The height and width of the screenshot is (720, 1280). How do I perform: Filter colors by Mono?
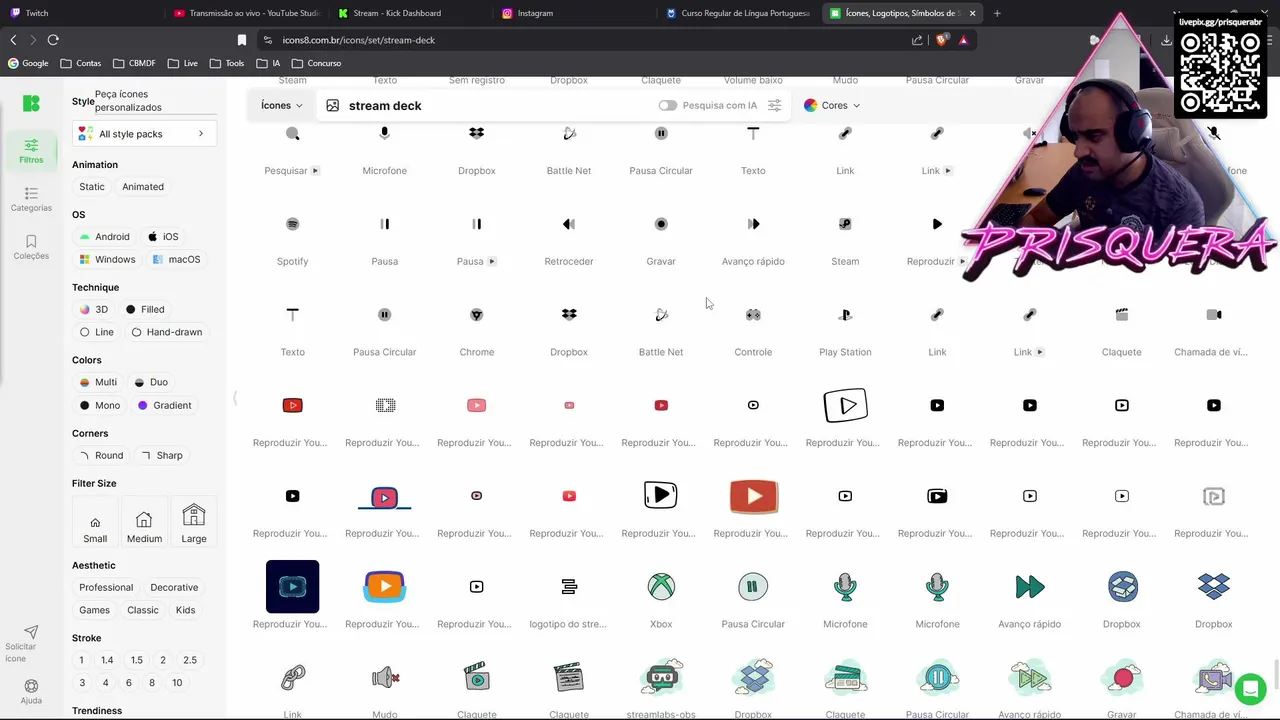pos(100,405)
